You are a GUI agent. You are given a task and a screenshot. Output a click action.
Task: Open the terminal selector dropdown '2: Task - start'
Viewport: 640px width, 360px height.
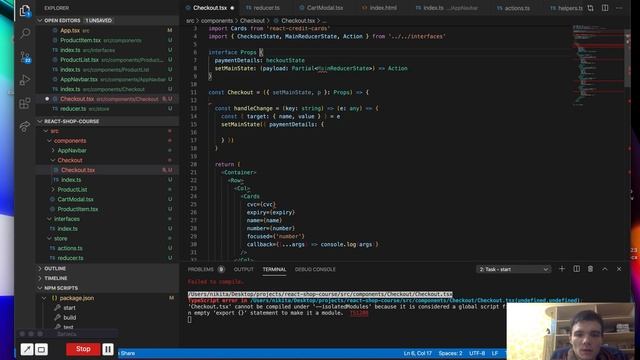pyautogui.click(x=513, y=269)
